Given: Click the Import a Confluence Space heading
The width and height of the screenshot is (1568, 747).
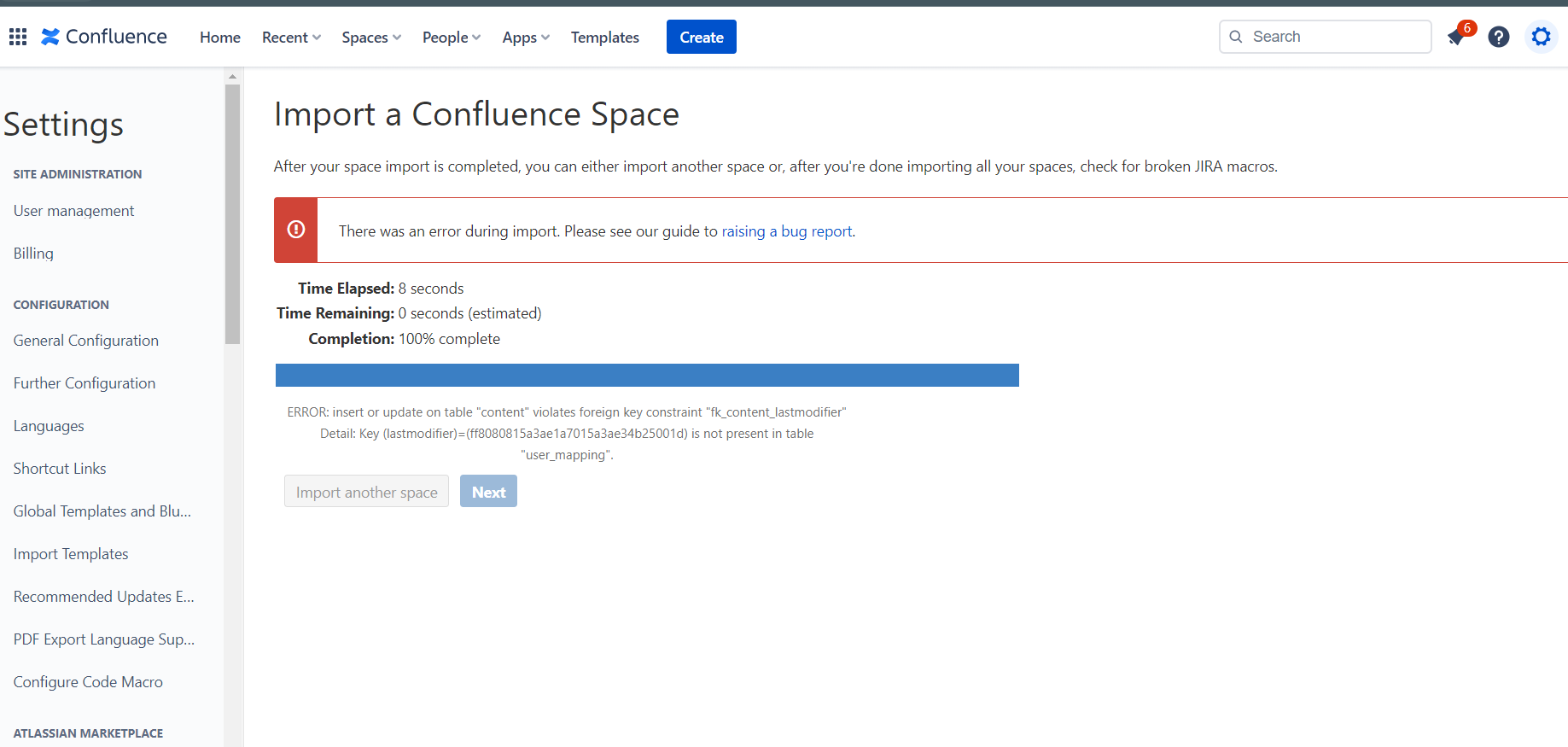Looking at the screenshot, I should [476, 114].
